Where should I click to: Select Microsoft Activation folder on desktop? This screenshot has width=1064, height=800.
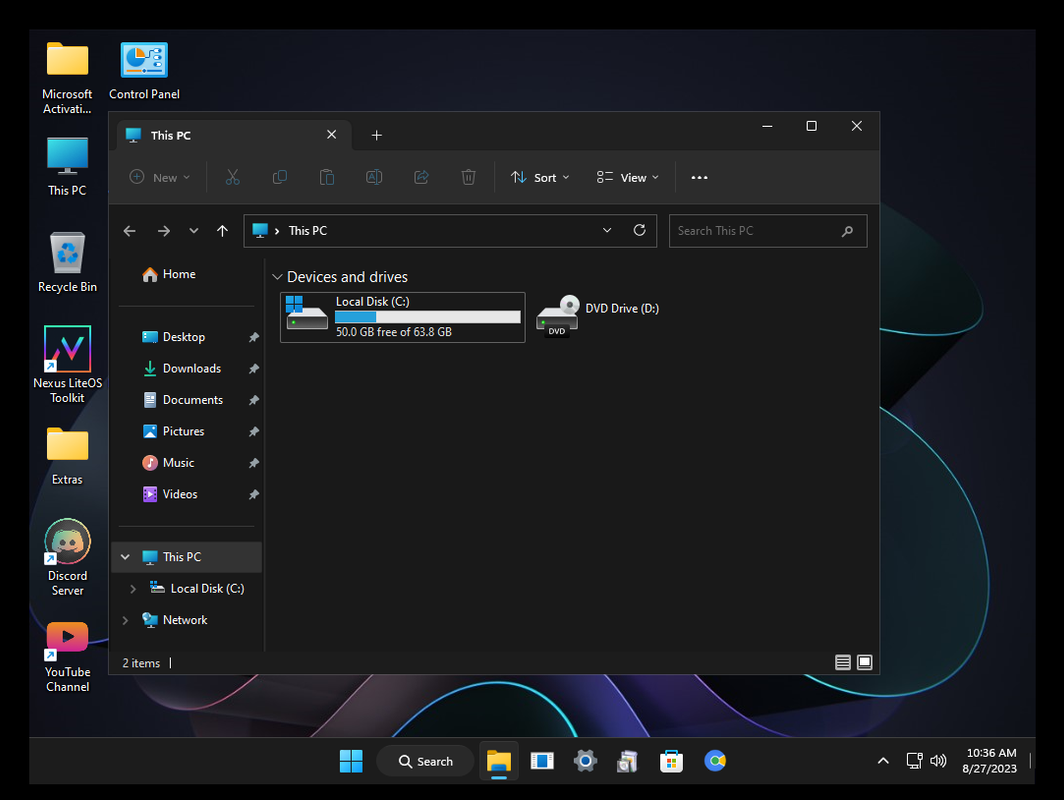click(67, 78)
